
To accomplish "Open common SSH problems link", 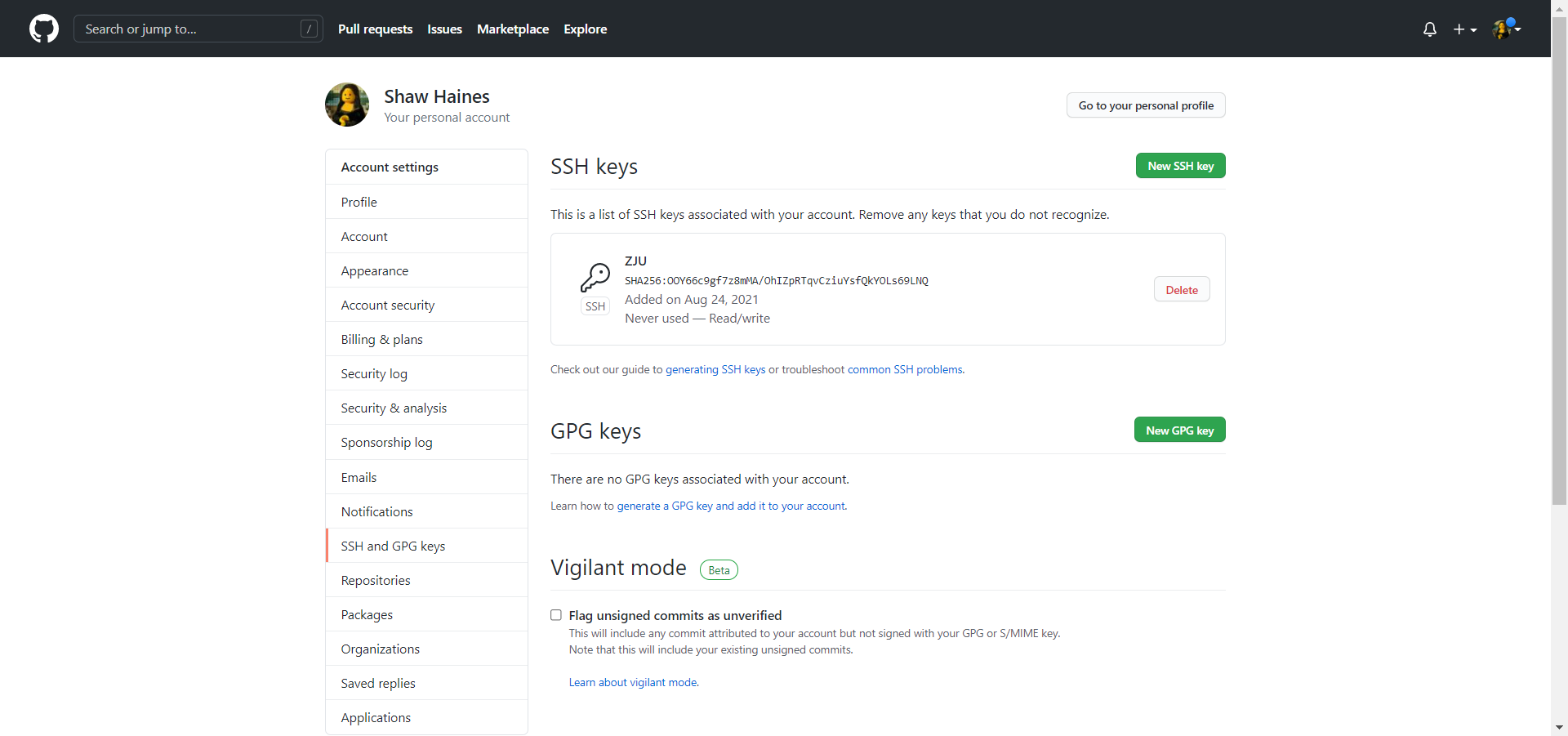I will click(x=905, y=369).
